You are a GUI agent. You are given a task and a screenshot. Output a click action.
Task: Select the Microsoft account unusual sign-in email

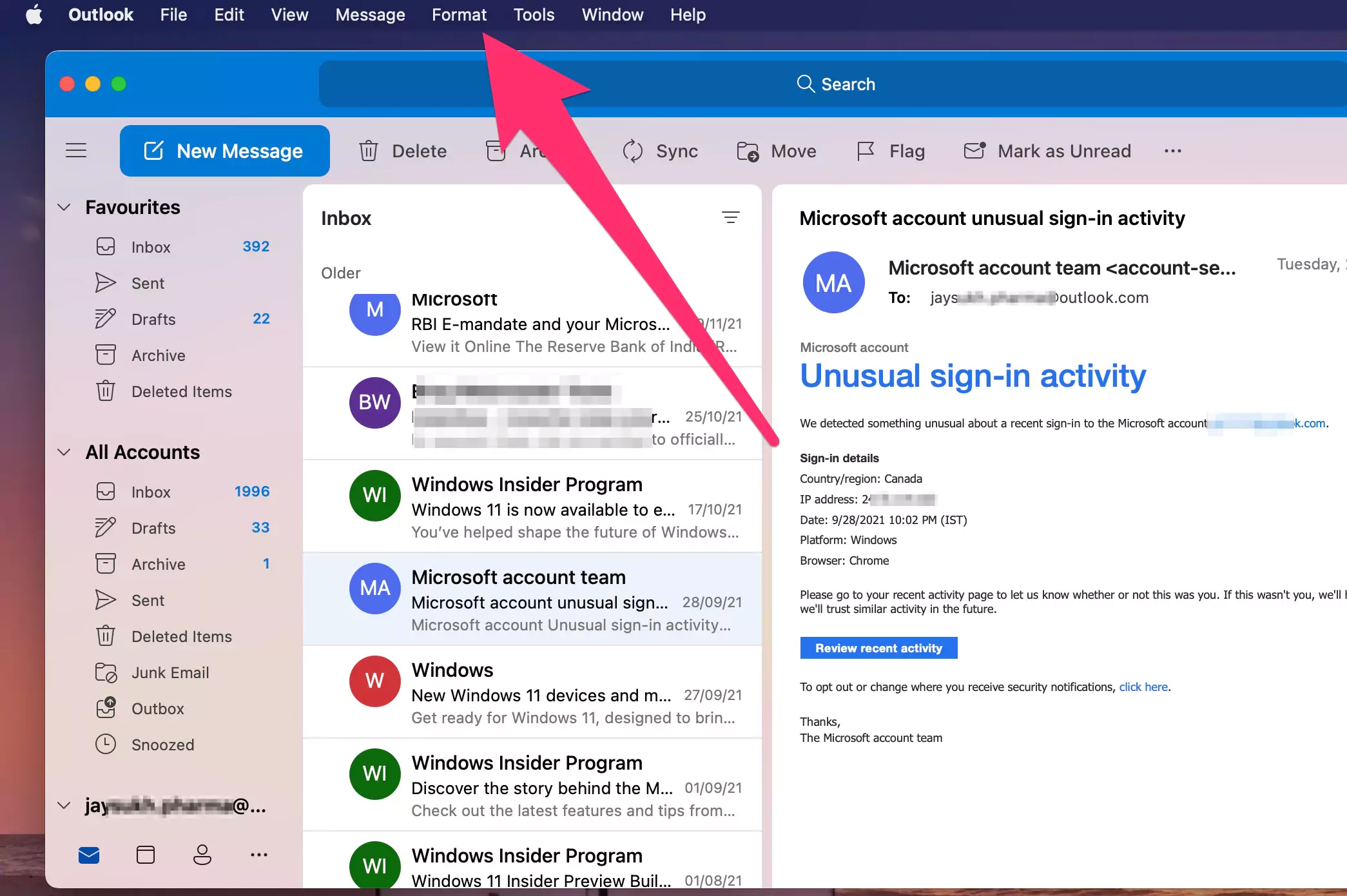532,599
